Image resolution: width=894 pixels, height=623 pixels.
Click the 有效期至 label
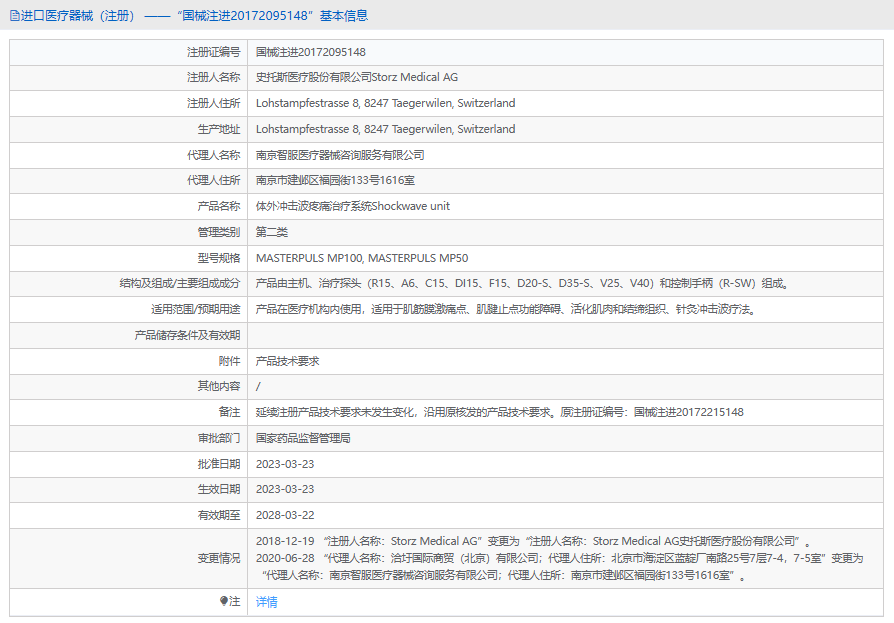(x=219, y=515)
